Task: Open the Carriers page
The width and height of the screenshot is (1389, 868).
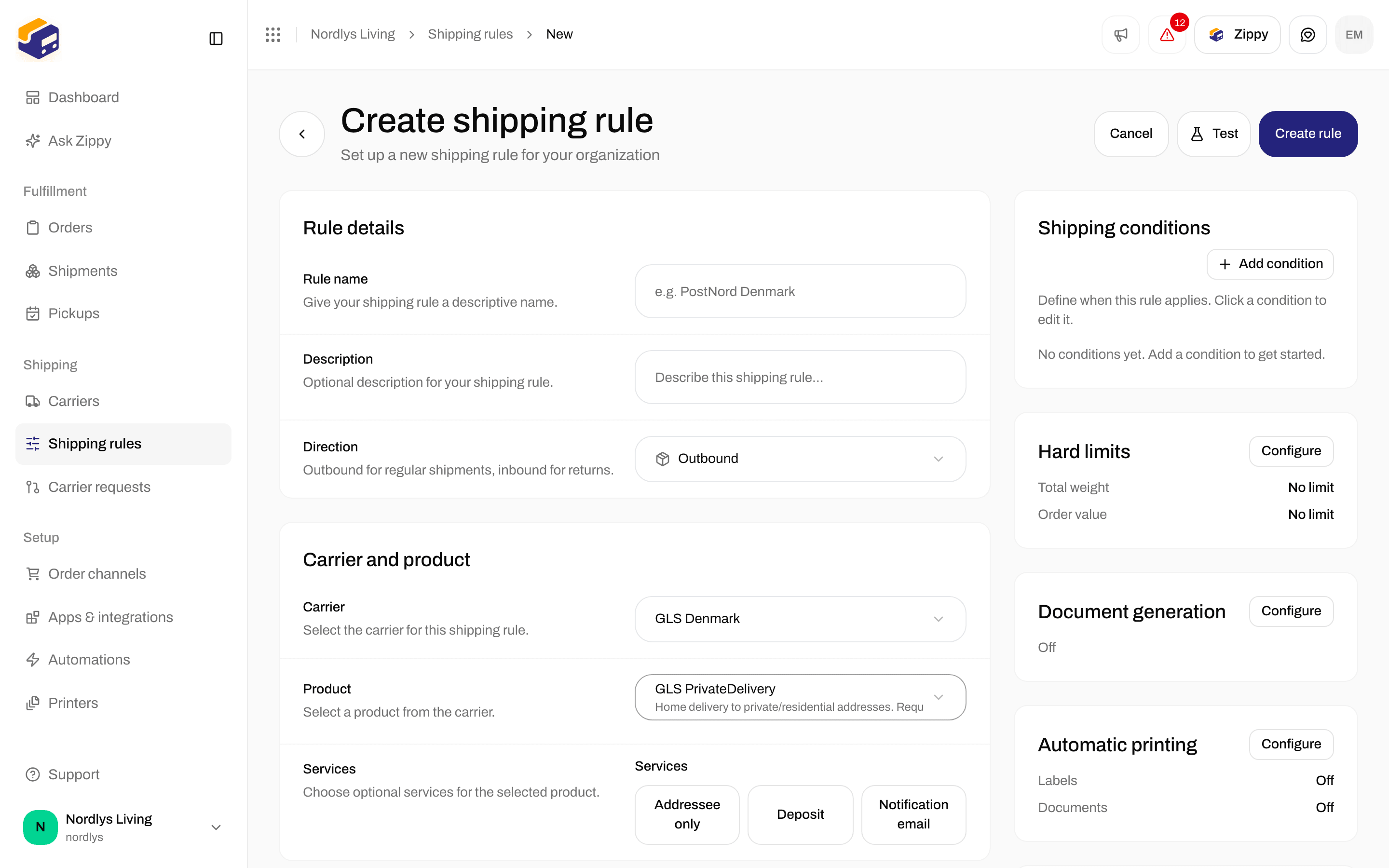Action: 123,401
